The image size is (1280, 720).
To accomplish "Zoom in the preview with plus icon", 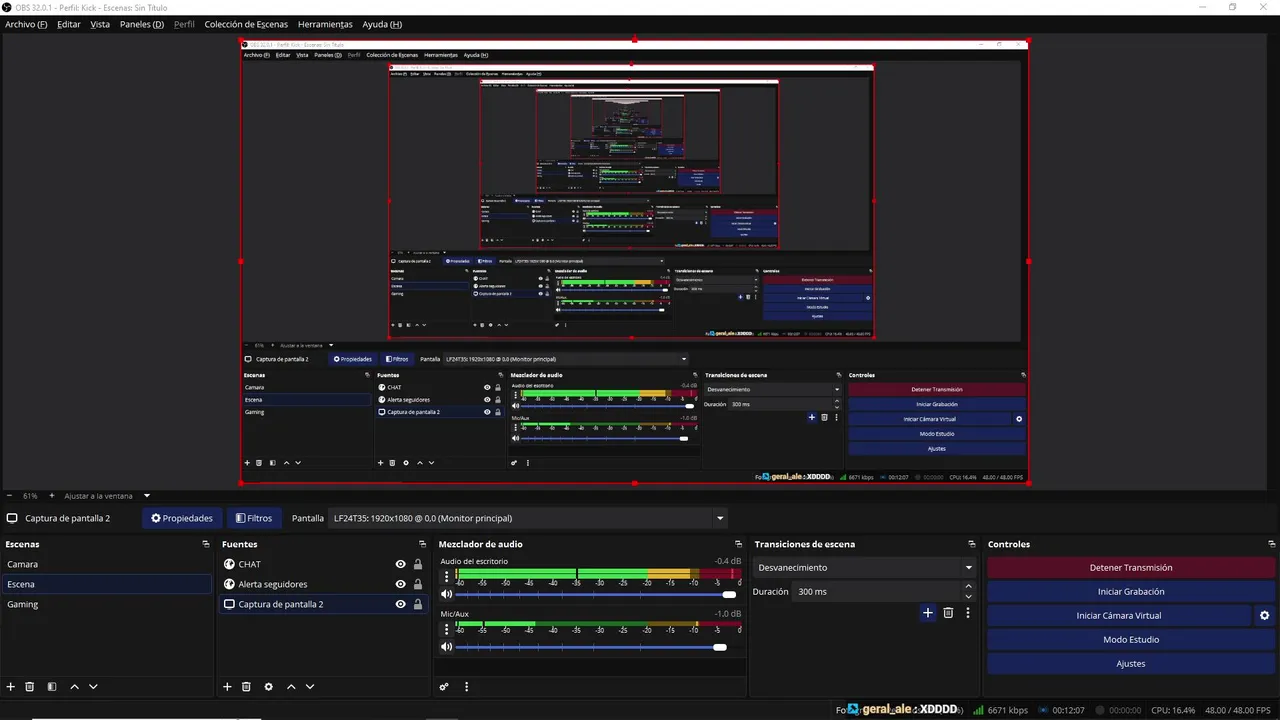I will point(52,496).
